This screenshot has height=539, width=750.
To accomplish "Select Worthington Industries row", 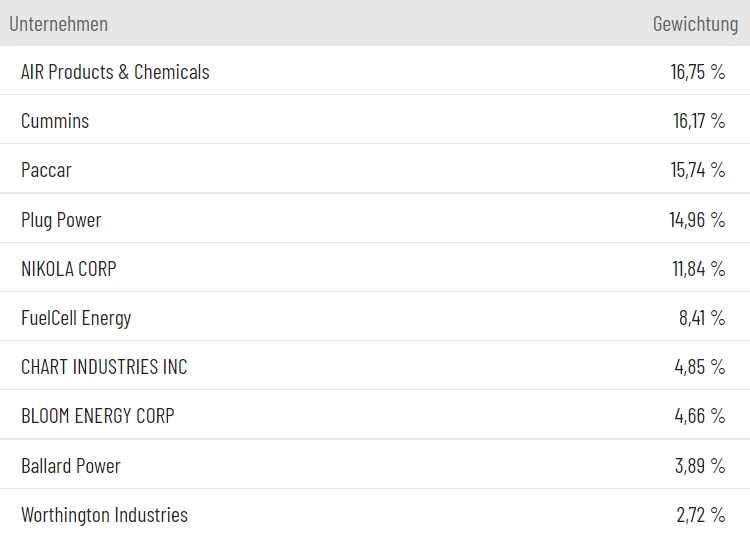I will pos(104,515).
